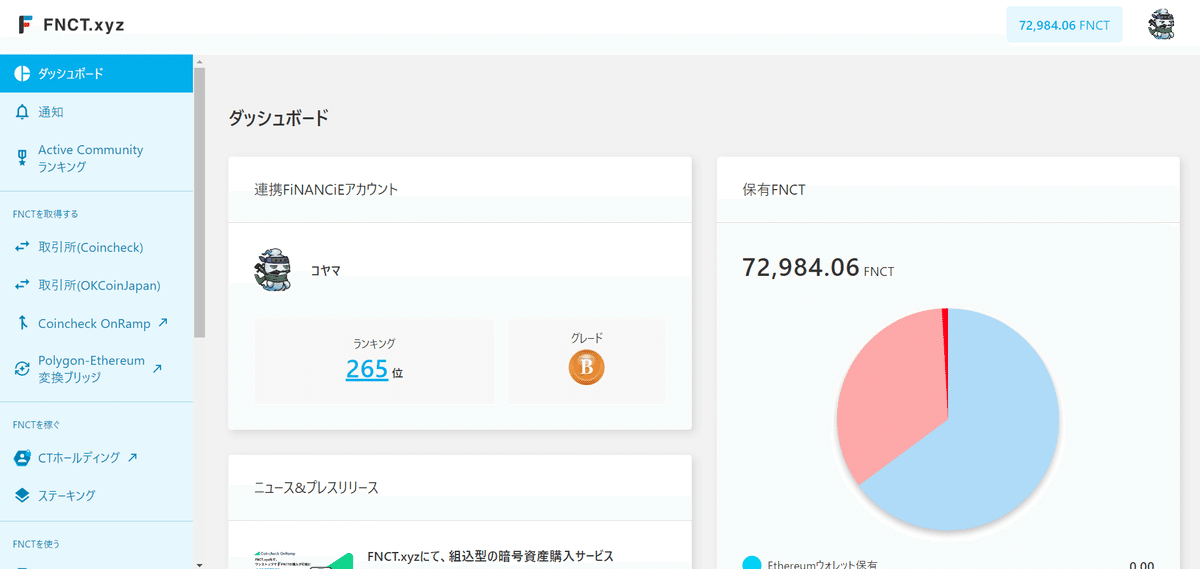Viewport: 1200px width, 569px height.
Task: Click the news article thumbnail image
Action: pyautogui.click(x=304, y=559)
